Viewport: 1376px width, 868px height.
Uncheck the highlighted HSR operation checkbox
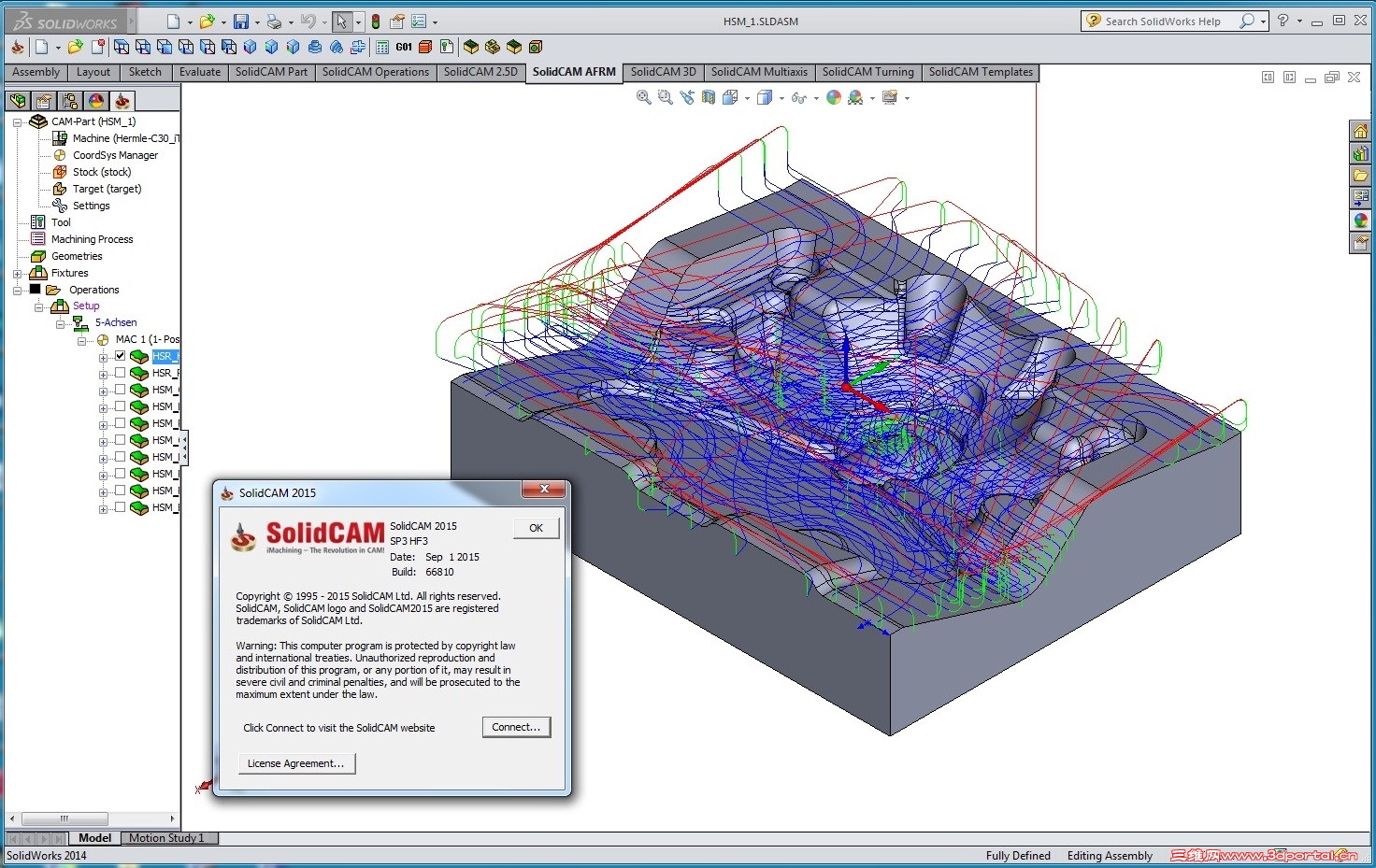click(x=120, y=356)
